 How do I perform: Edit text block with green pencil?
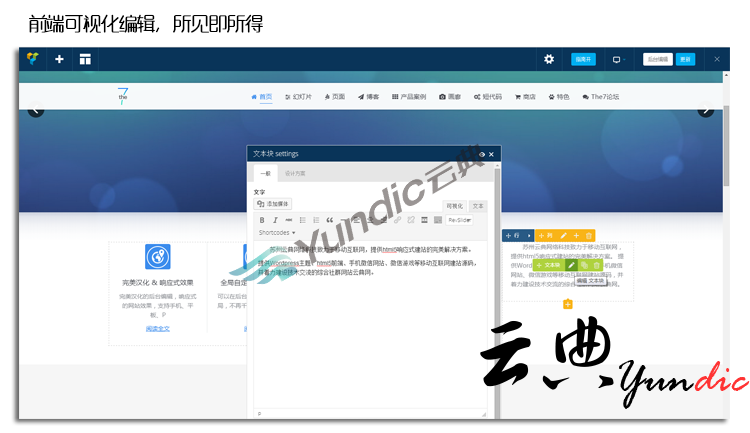[571, 265]
